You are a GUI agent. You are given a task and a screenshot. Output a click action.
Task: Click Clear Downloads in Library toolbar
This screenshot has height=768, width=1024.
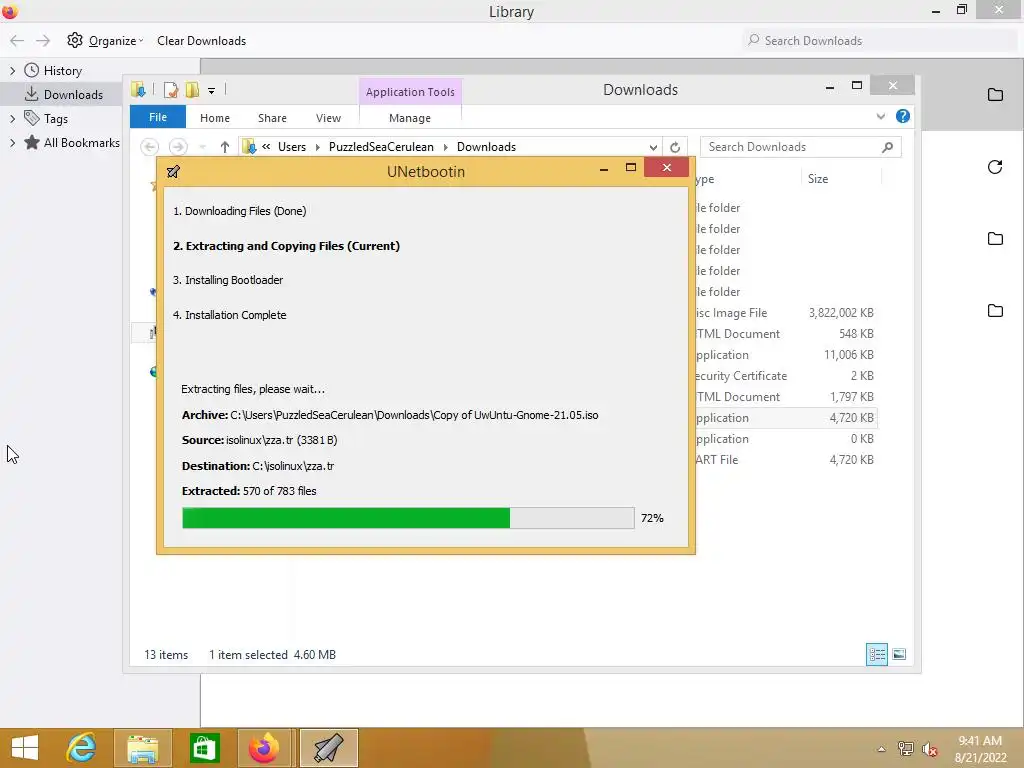(x=201, y=40)
